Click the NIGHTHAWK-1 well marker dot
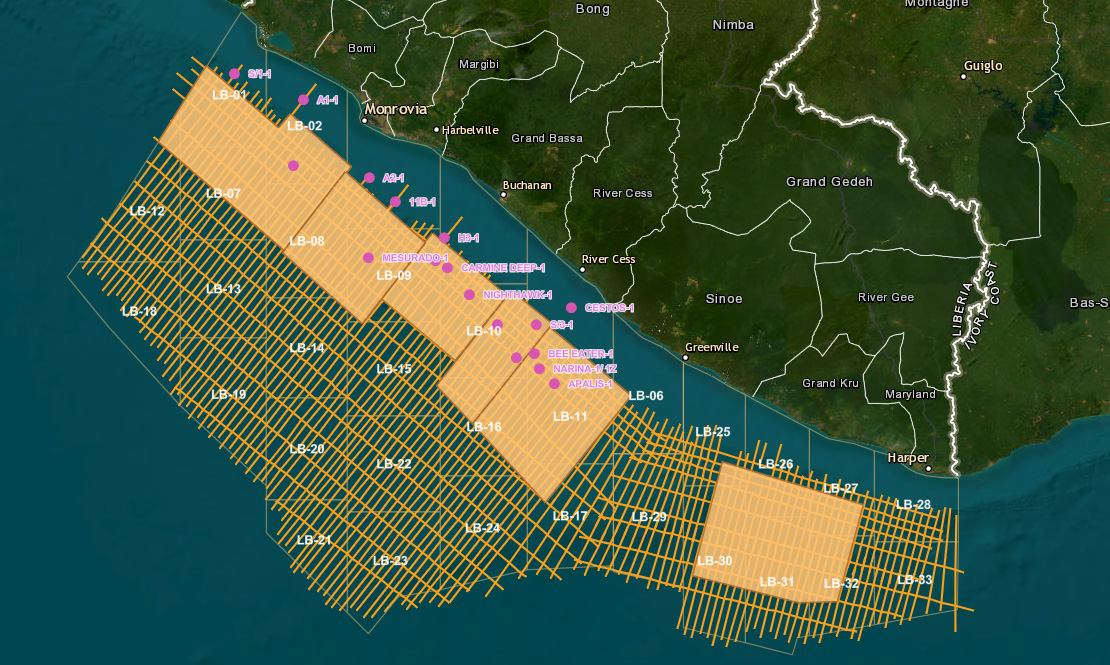Screen dimensions: 1110x665 click(469, 295)
